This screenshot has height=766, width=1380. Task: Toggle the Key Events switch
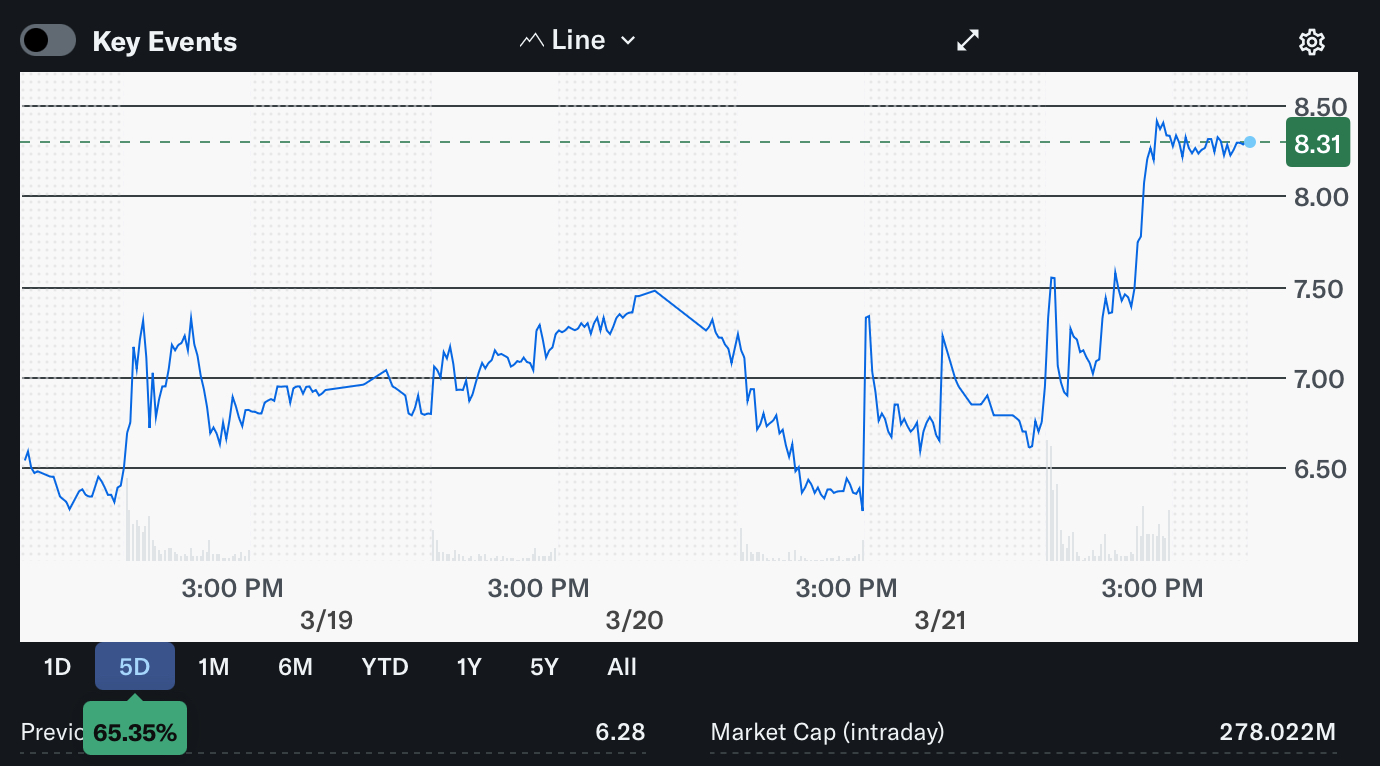(48, 41)
